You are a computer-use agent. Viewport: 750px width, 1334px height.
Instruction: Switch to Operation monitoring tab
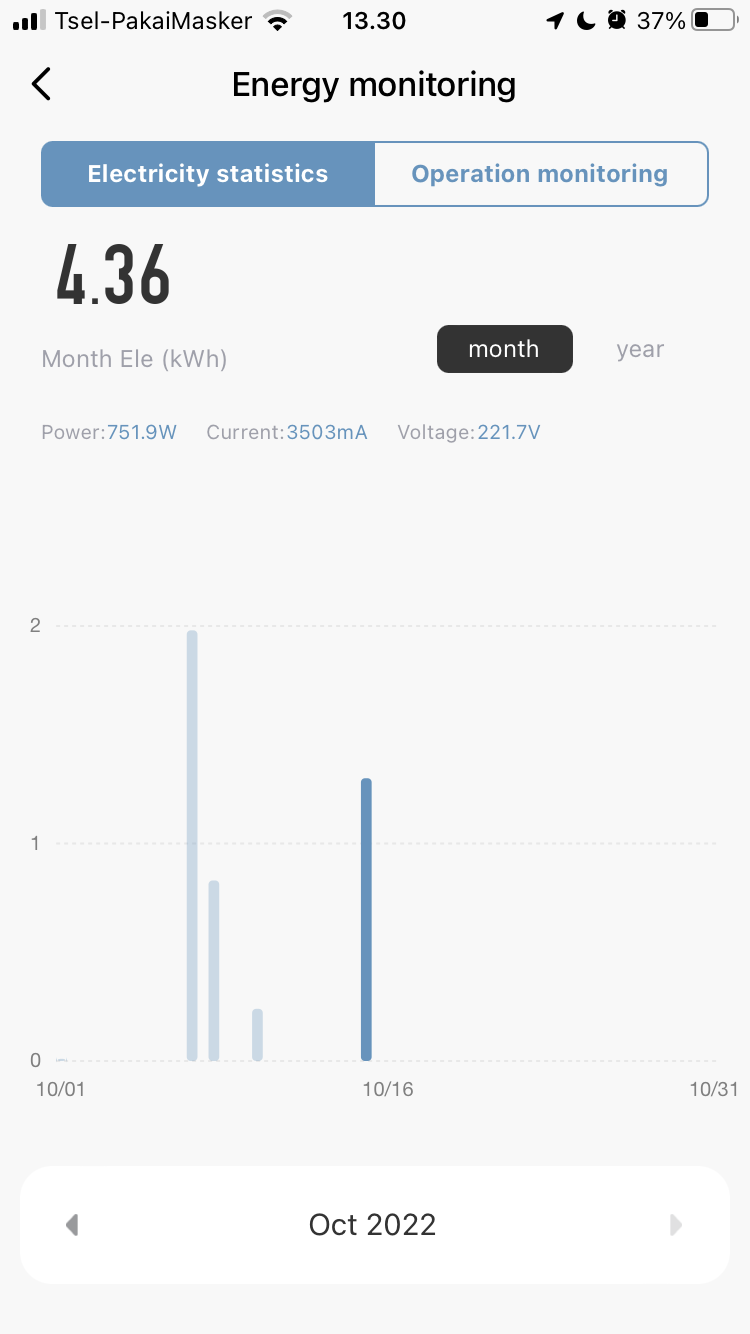(x=540, y=174)
